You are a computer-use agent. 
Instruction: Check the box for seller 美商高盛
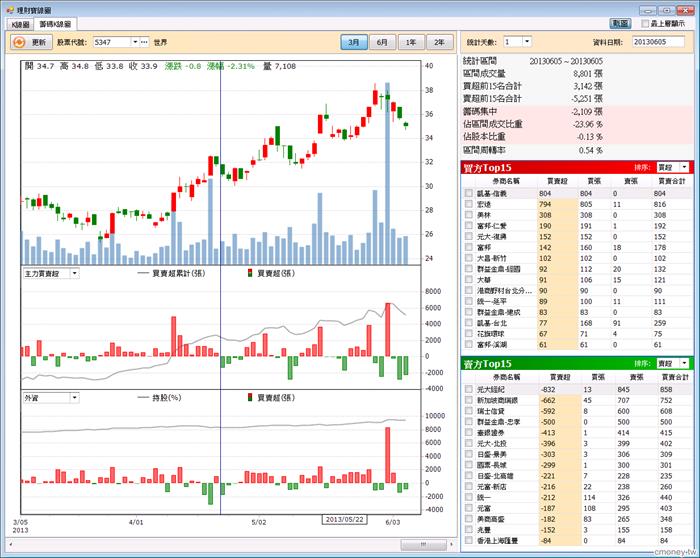(468, 519)
